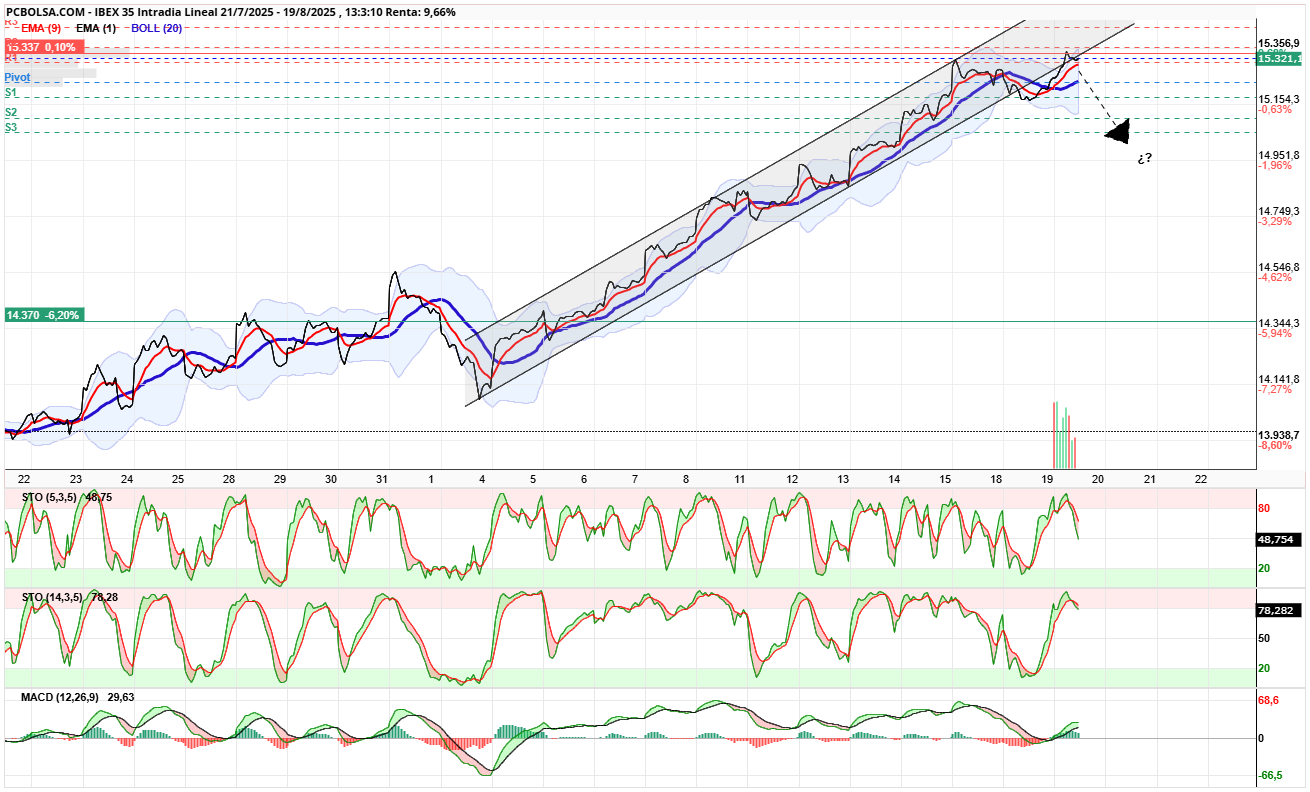The width and height of the screenshot is (1310, 792).
Task: Click the date label '8' on the time axis
Action: point(687,479)
